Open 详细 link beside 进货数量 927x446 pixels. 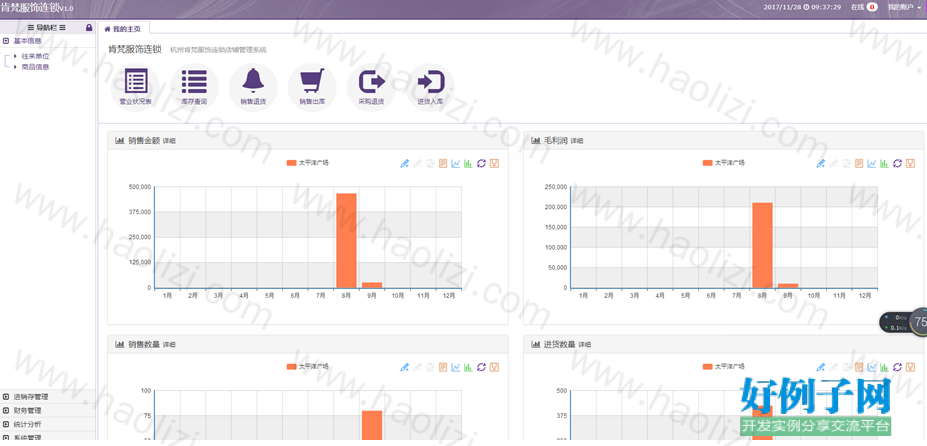[584, 344]
